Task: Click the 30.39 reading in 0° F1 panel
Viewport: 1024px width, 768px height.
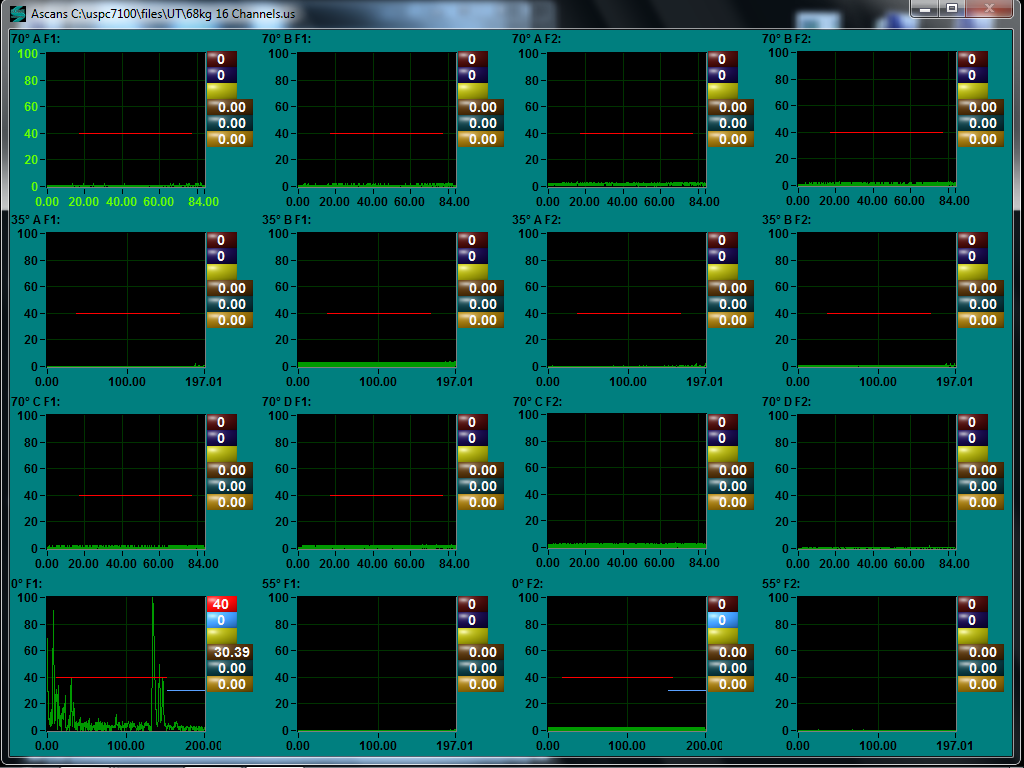Action: (230, 652)
